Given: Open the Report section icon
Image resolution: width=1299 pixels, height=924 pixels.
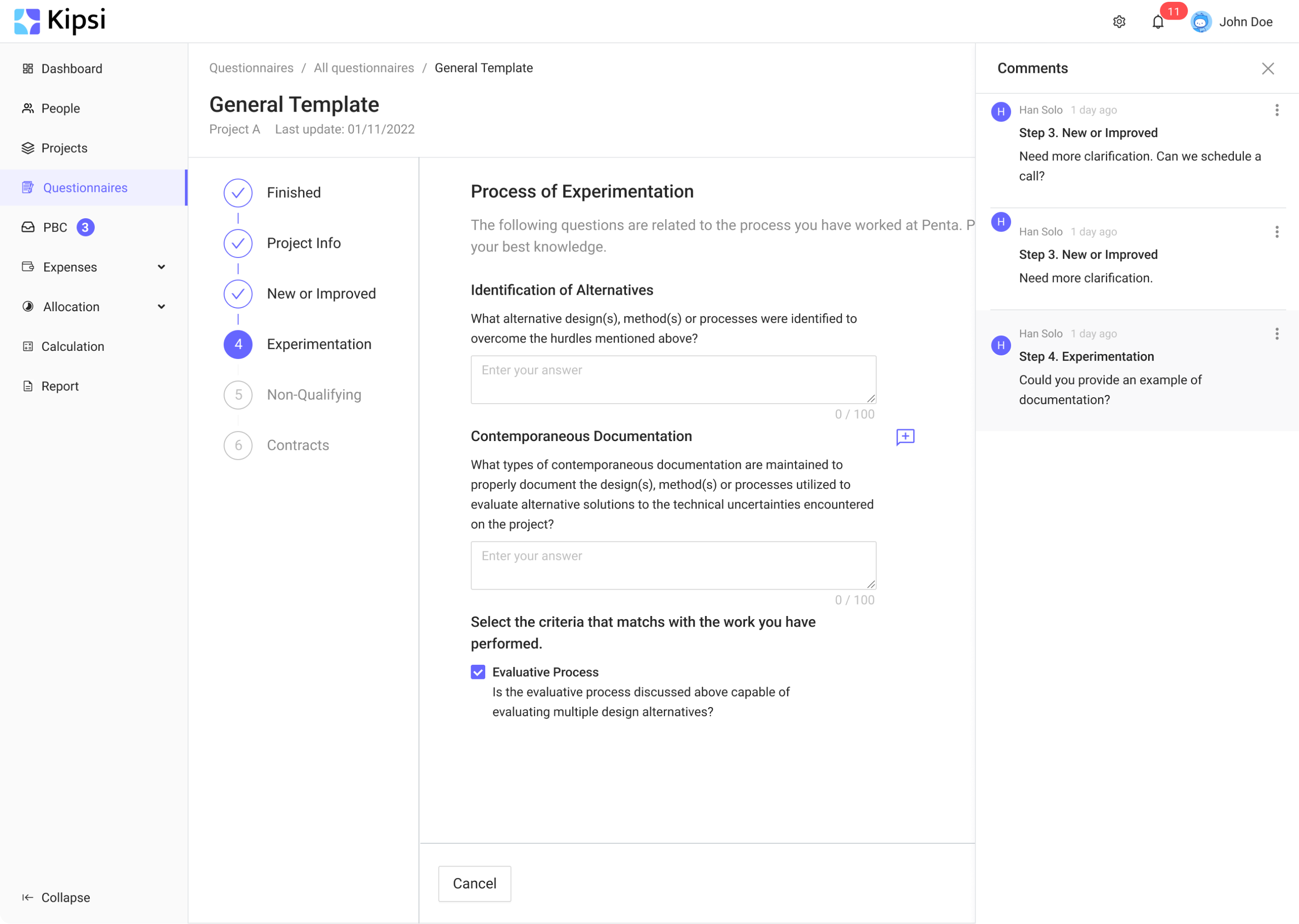Looking at the screenshot, I should (x=27, y=386).
